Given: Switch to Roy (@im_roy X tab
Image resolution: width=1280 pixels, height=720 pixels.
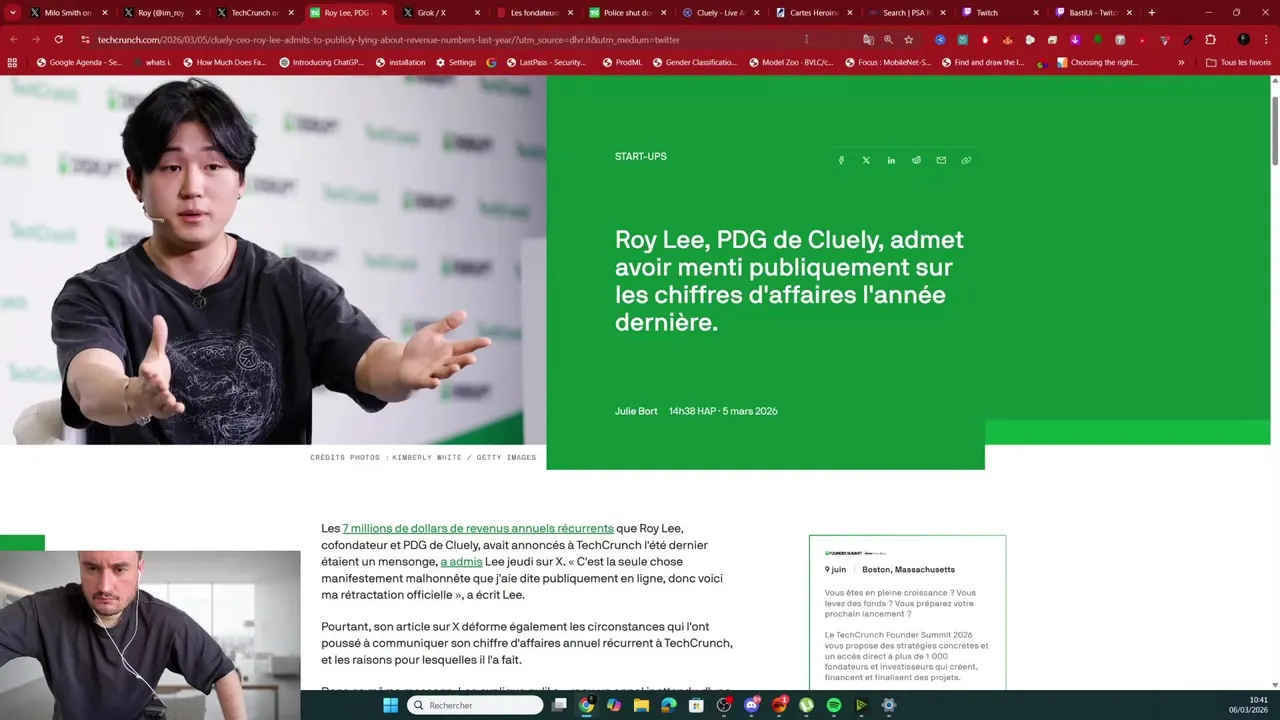Looking at the screenshot, I should (x=161, y=13).
